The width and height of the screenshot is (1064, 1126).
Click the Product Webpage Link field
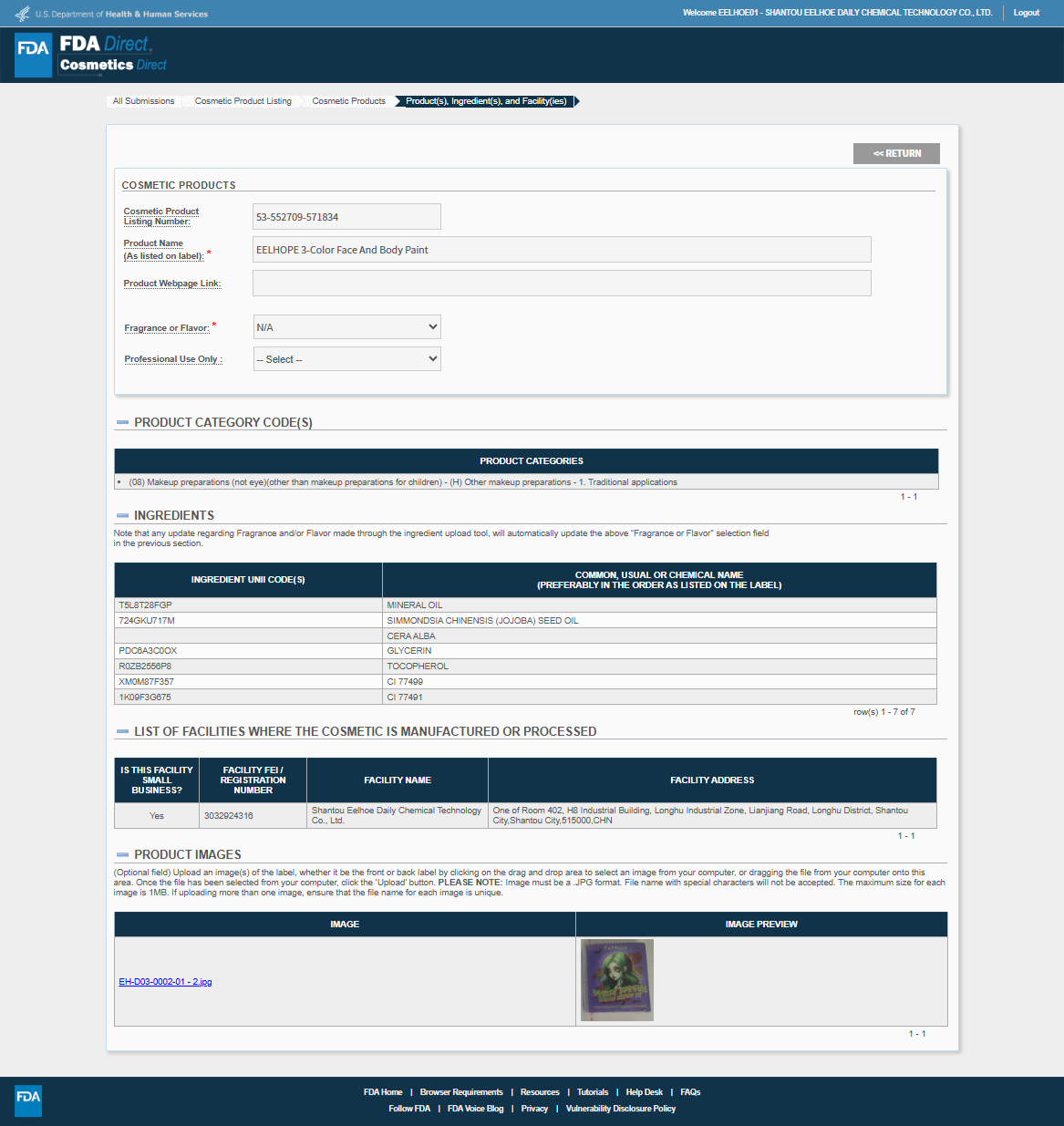(x=562, y=284)
